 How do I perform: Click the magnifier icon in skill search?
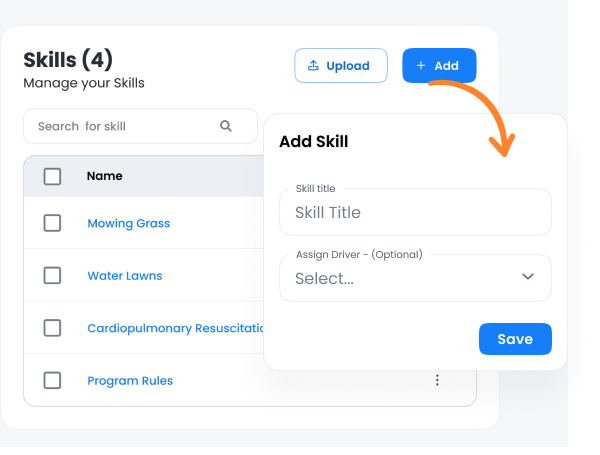tap(226, 126)
